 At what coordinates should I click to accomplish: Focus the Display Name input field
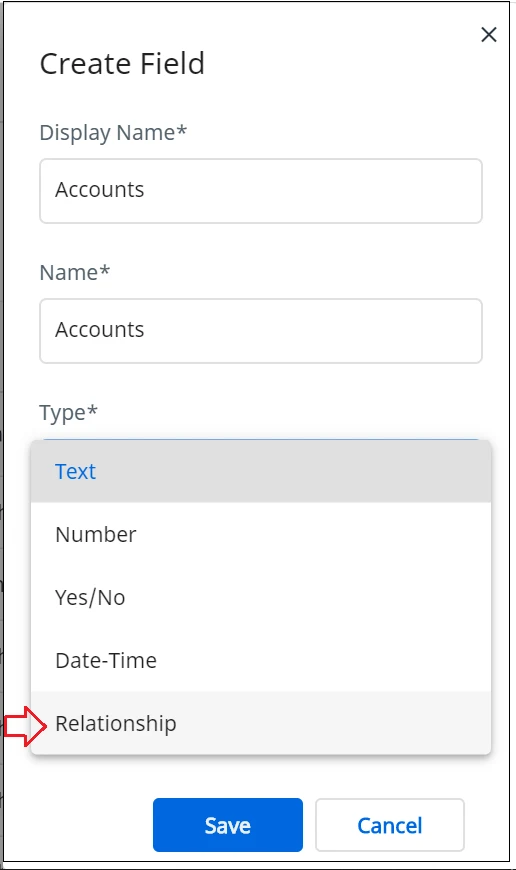261,191
